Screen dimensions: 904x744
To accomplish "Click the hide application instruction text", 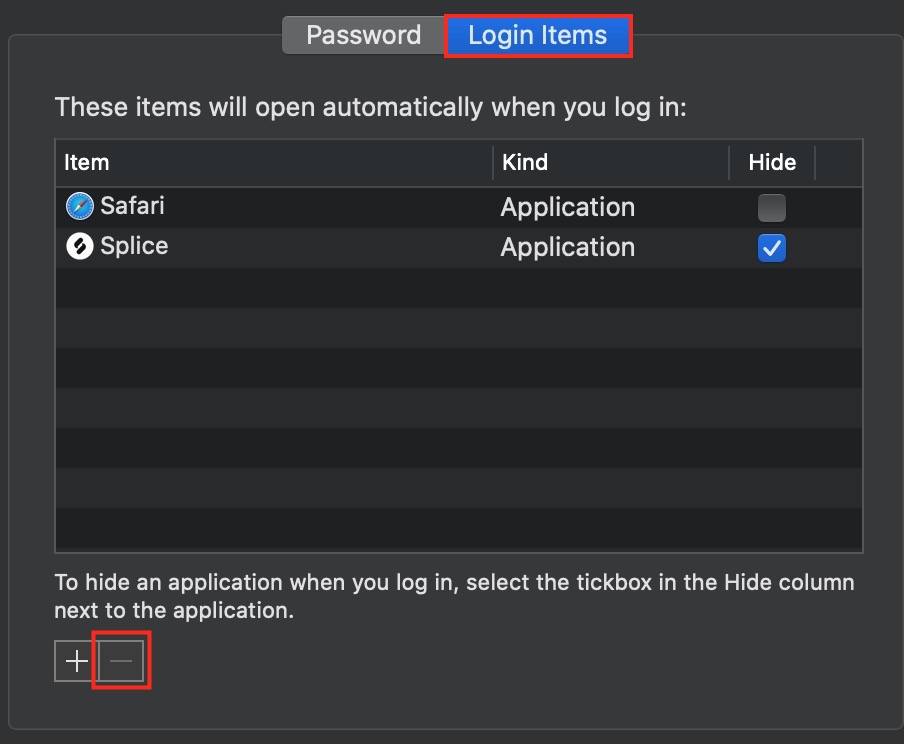I will [x=454, y=596].
